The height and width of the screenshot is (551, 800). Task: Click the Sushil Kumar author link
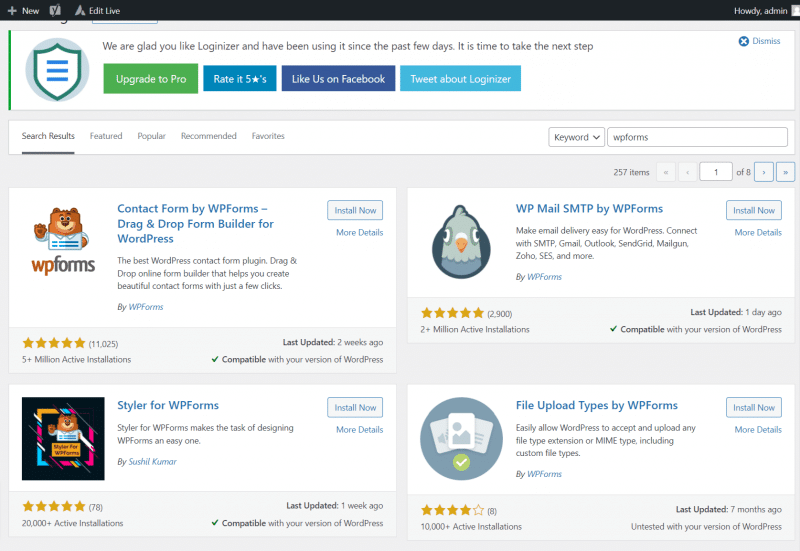tap(153, 462)
